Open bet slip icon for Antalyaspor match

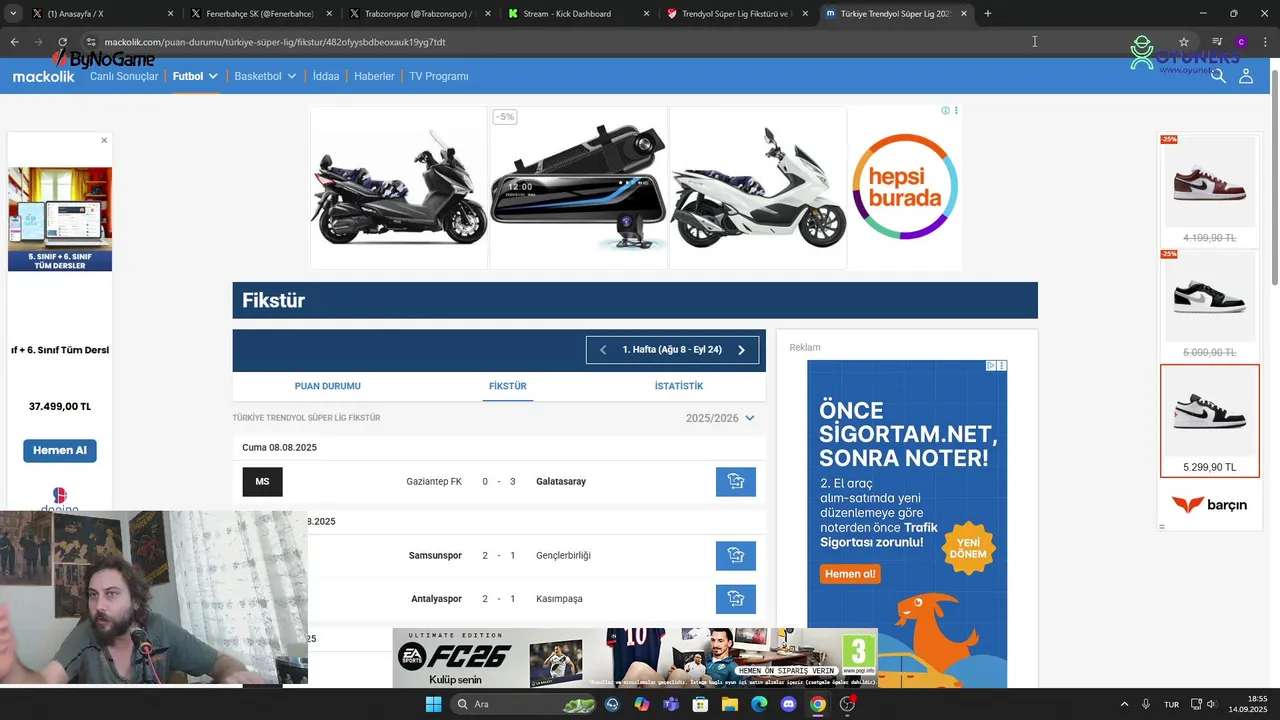tap(736, 599)
